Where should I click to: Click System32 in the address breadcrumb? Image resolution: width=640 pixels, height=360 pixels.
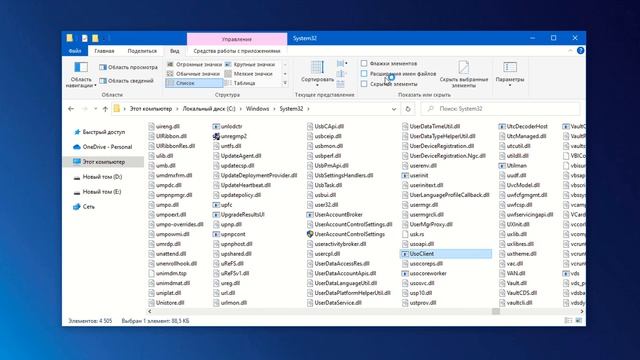pos(291,109)
